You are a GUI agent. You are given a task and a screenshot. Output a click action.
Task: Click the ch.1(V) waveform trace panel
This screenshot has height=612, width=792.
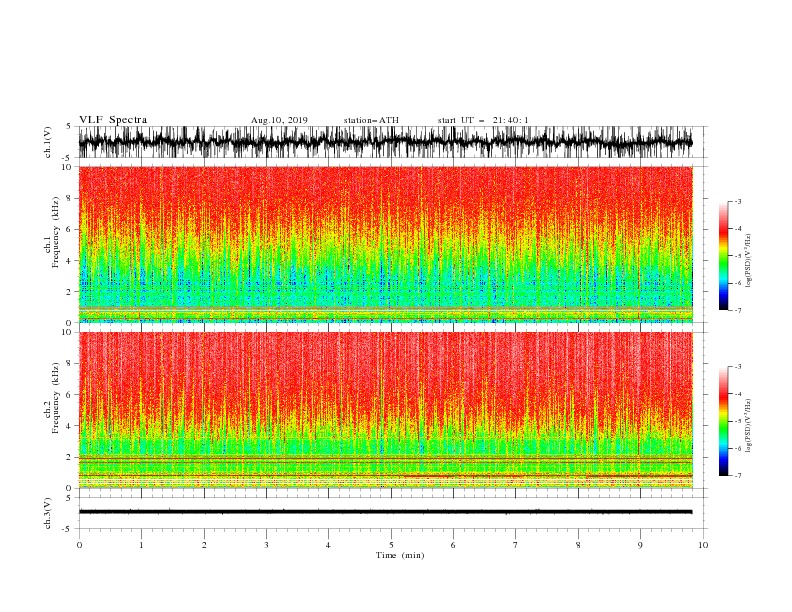(x=392, y=142)
